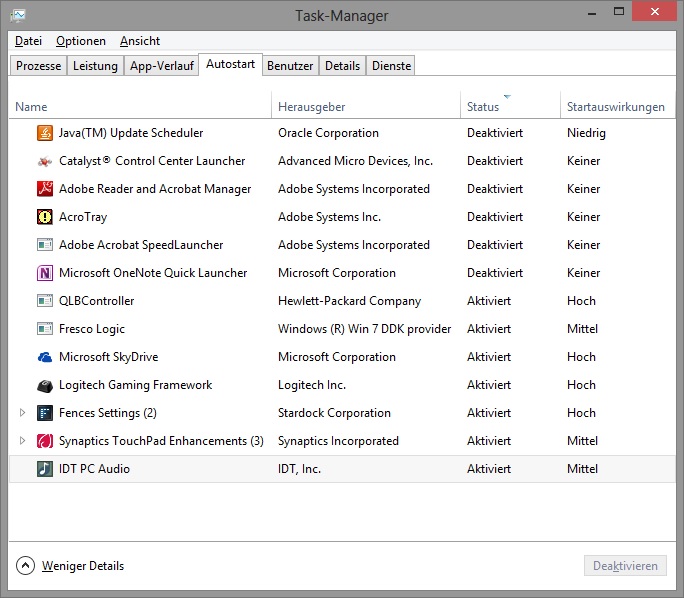Viewport: 684px width, 598px height.
Task: Collapse view with Weniger Details arrow icon
Action: [25, 566]
